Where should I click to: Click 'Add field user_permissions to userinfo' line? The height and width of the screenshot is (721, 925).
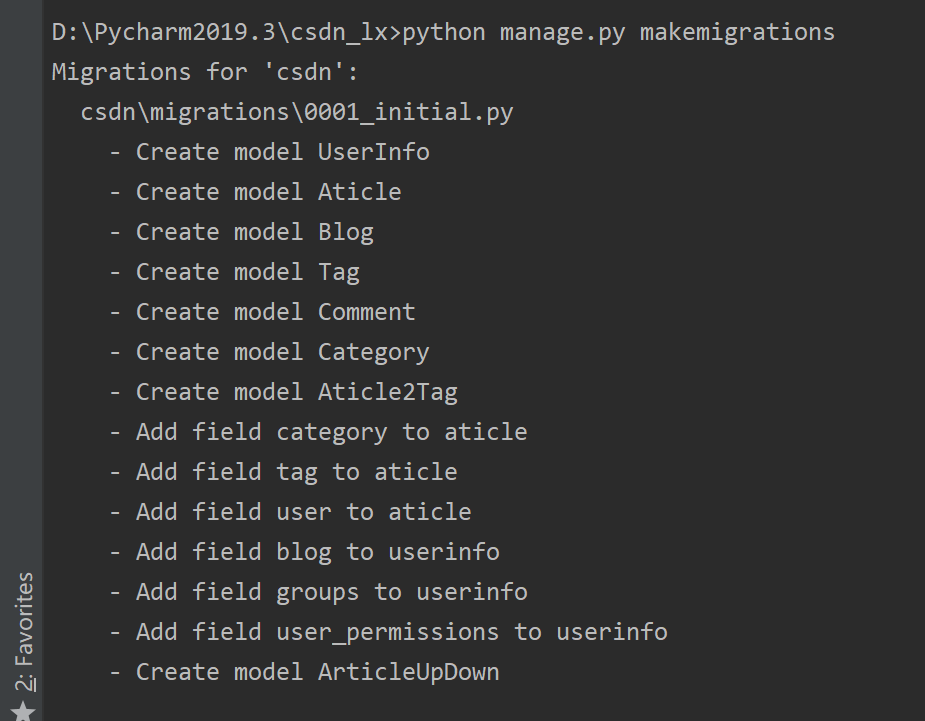click(x=388, y=632)
